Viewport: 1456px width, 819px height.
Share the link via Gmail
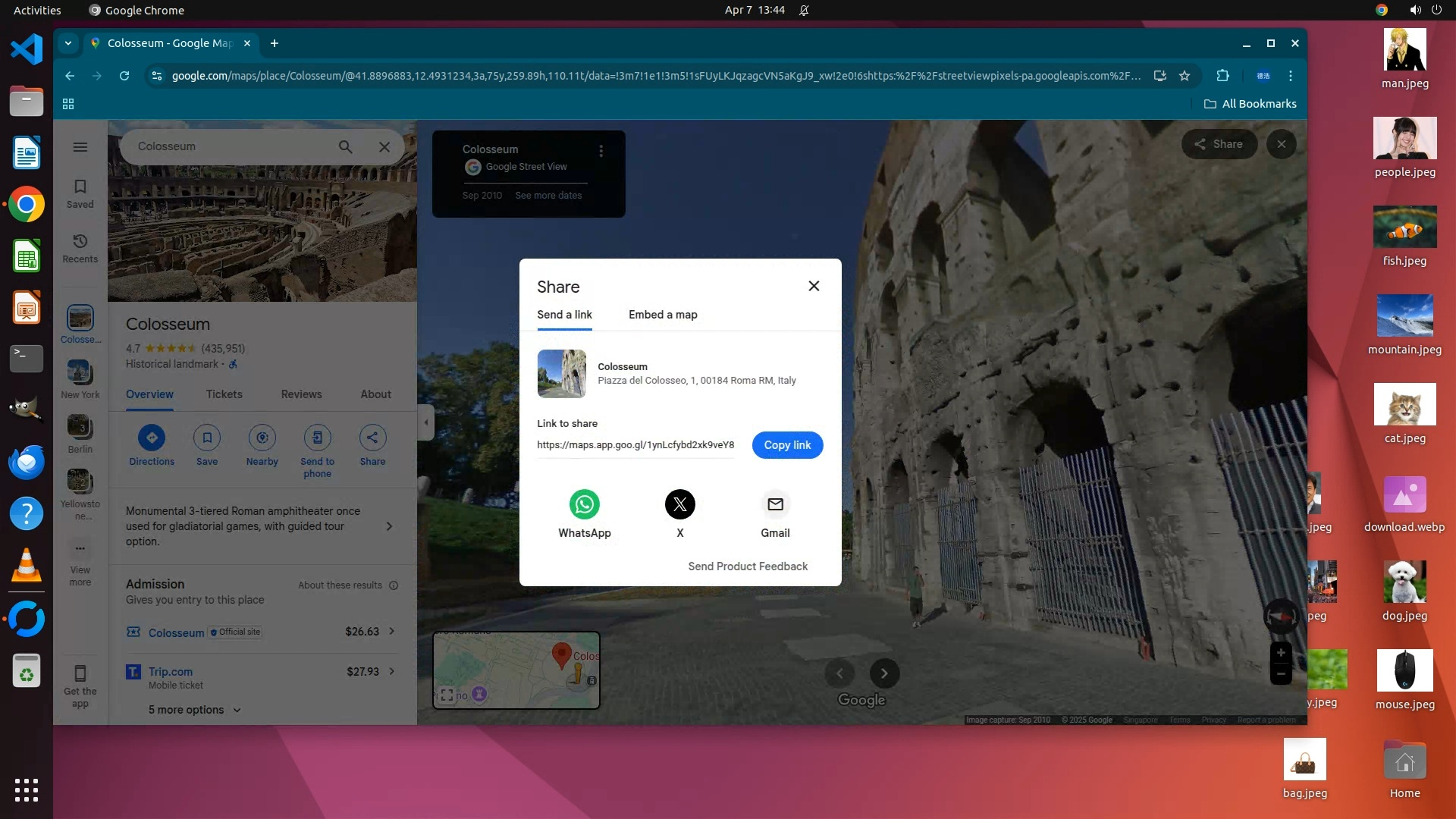coord(775,504)
